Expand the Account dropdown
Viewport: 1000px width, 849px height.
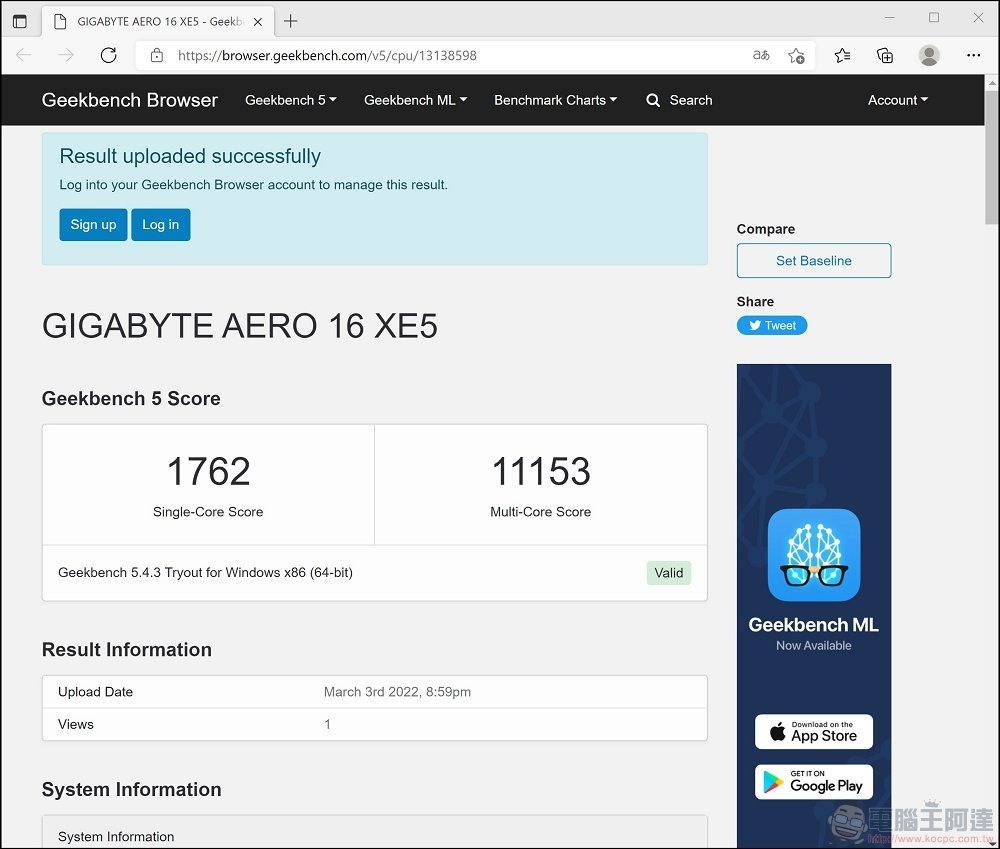(x=898, y=100)
